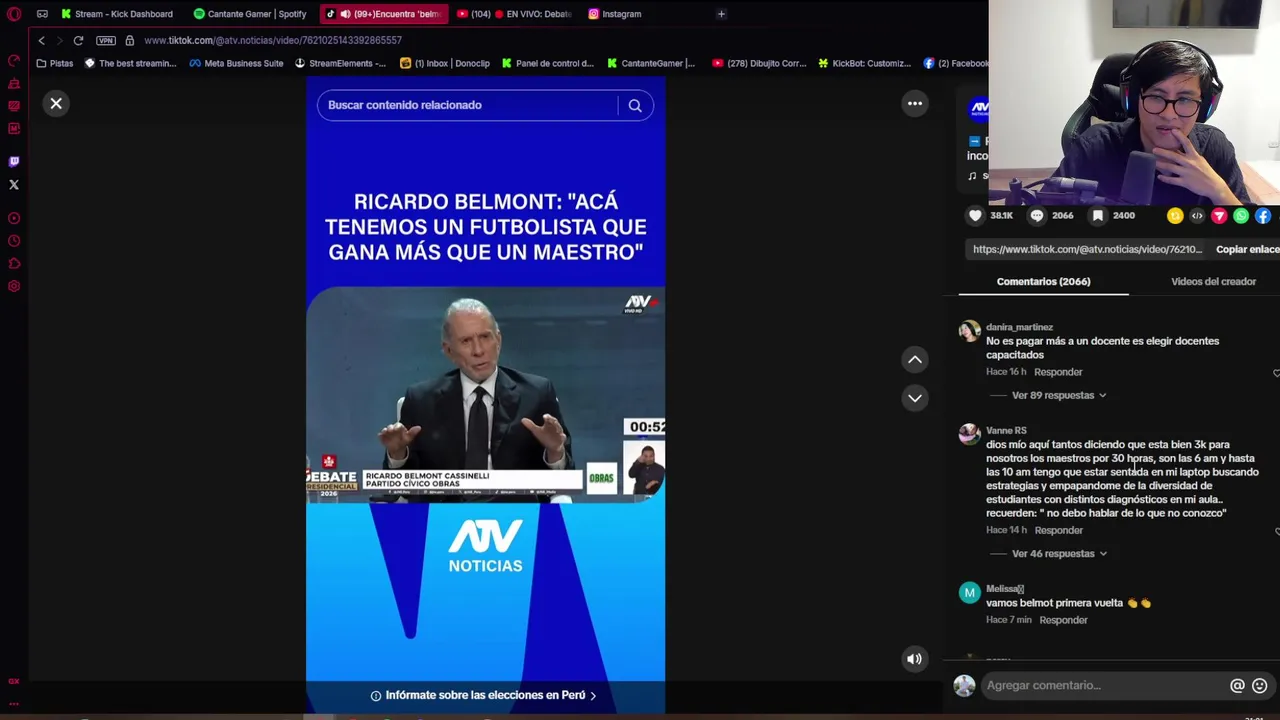Toggle the VPN badge in address bar

(x=106, y=40)
